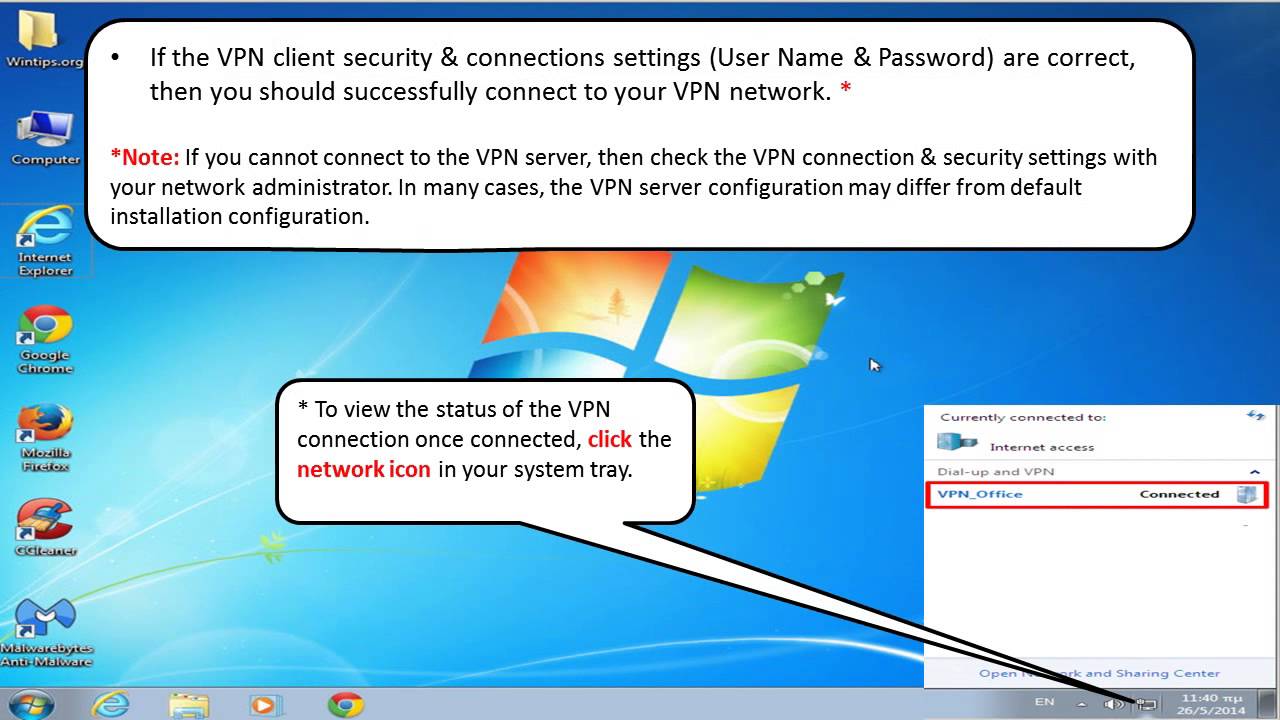Open Network and Sharing Center link

tap(1099, 673)
